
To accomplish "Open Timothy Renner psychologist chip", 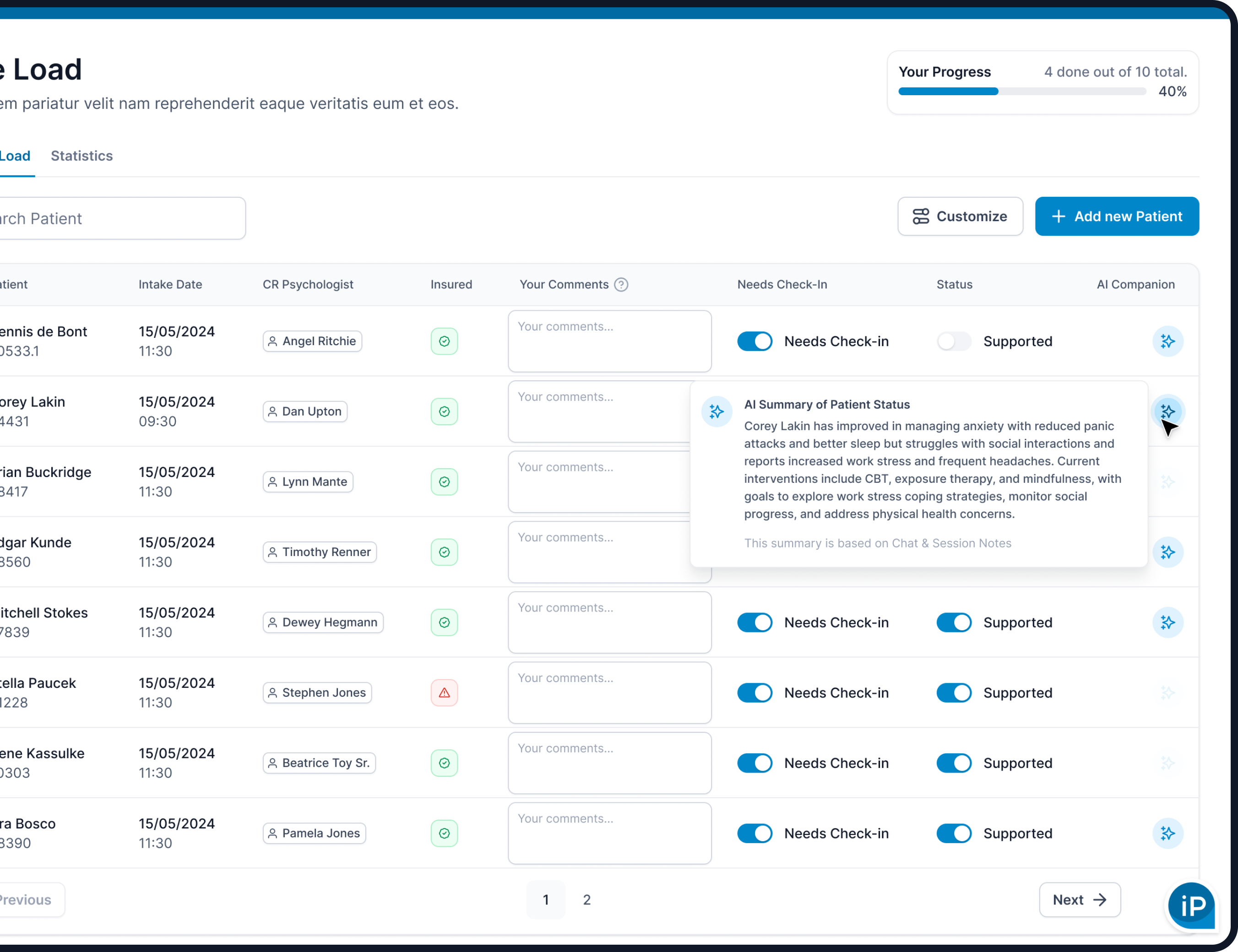I will click(x=320, y=552).
